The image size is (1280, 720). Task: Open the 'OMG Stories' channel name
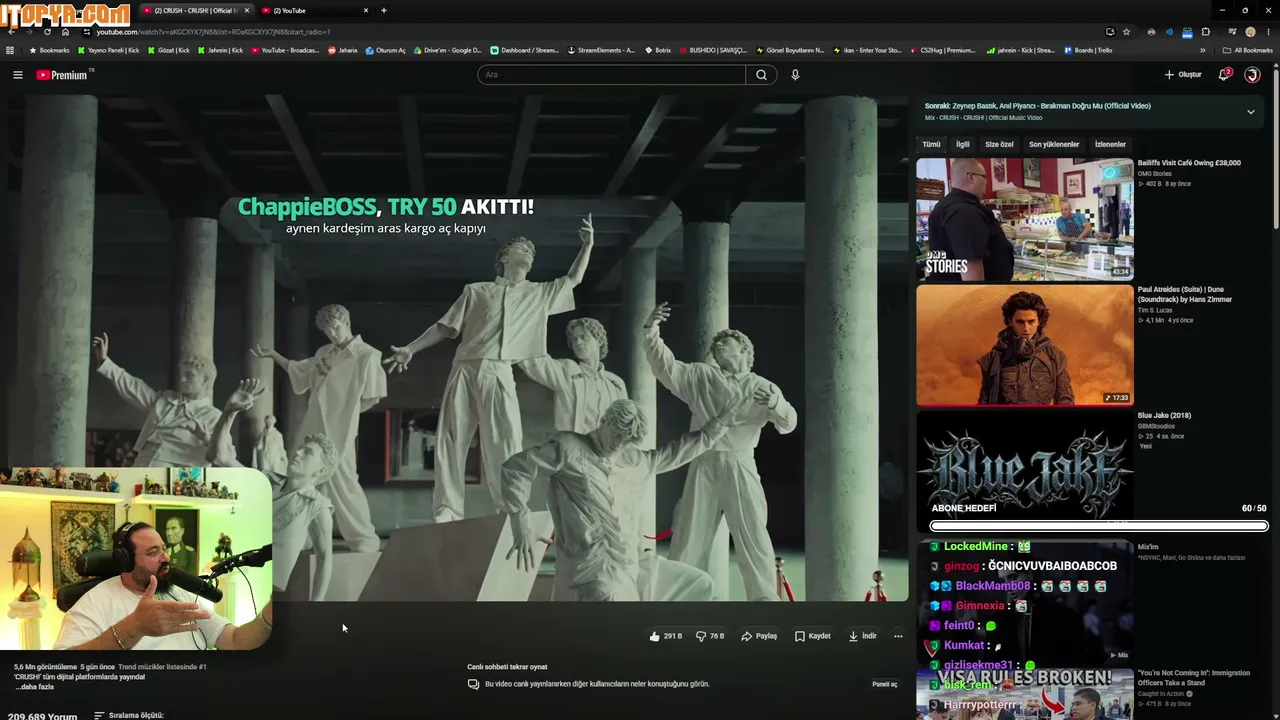pyautogui.click(x=1155, y=174)
